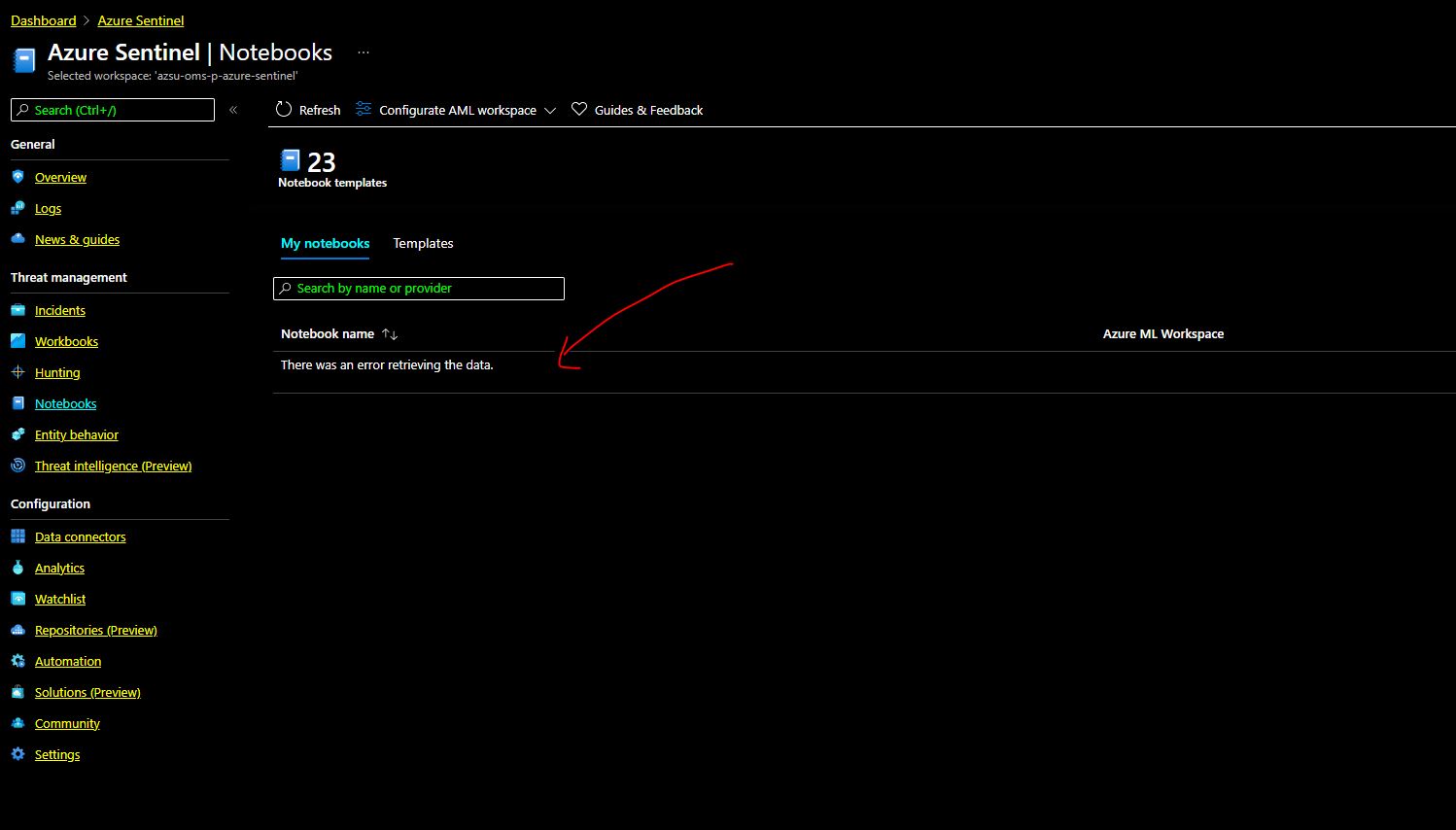This screenshot has height=830, width=1456.
Task: Expand the Configurate AML workspace dropdown
Action: click(551, 110)
